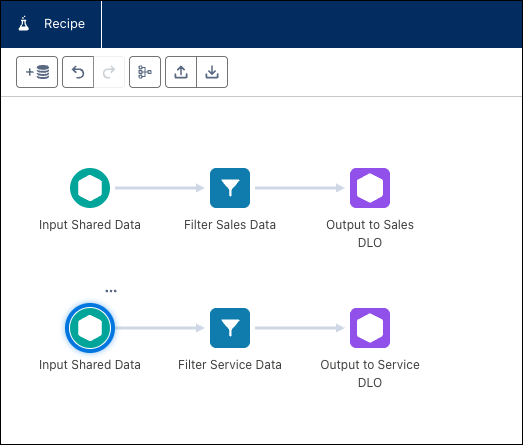Click the Add Input Data button
This screenshot has width=523, height=445.
(x=37, y=72)
